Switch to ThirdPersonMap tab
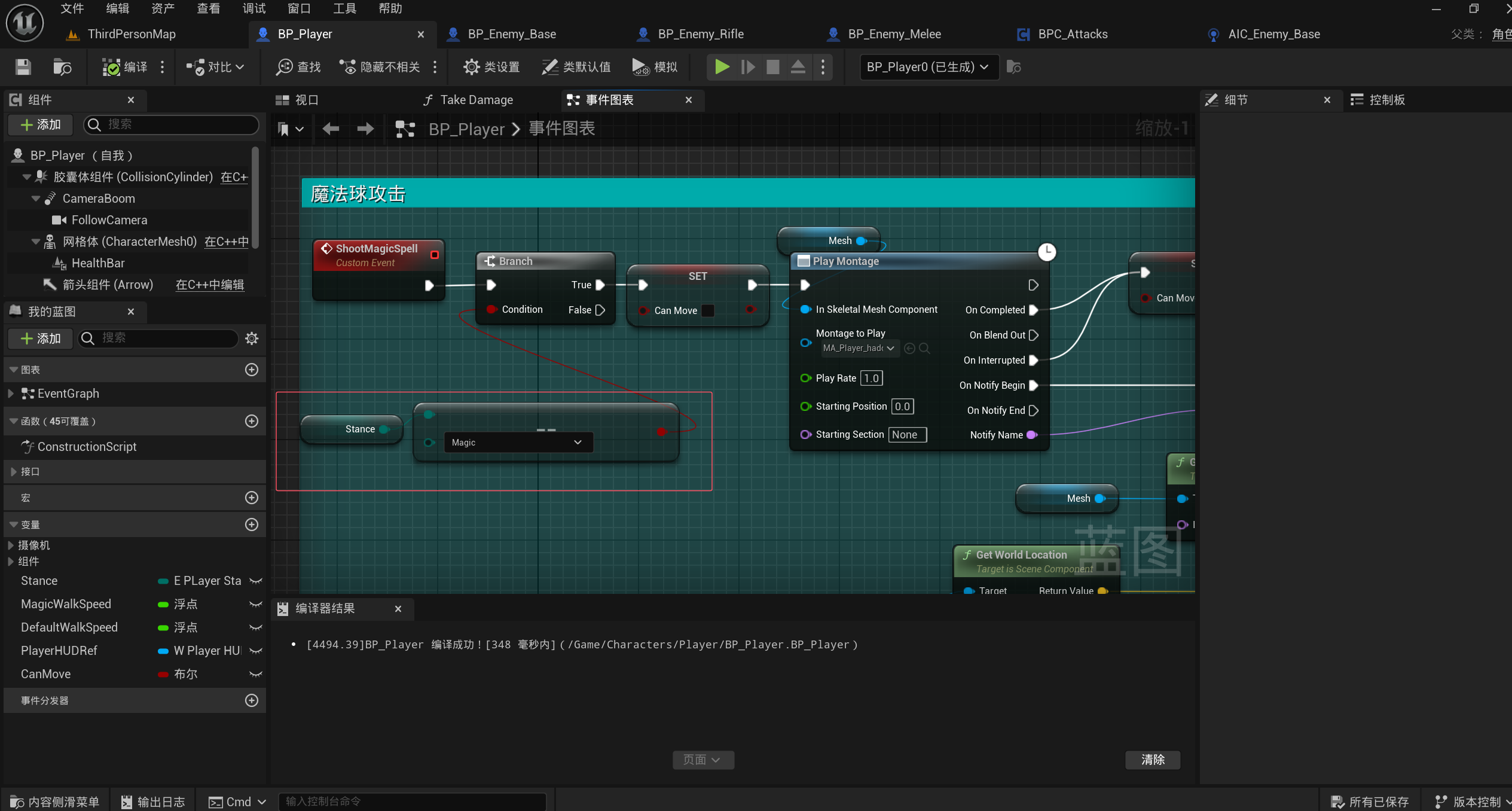Image resolution: width=1512 pixels, height=811 pixels. click(x=132, y=34)
